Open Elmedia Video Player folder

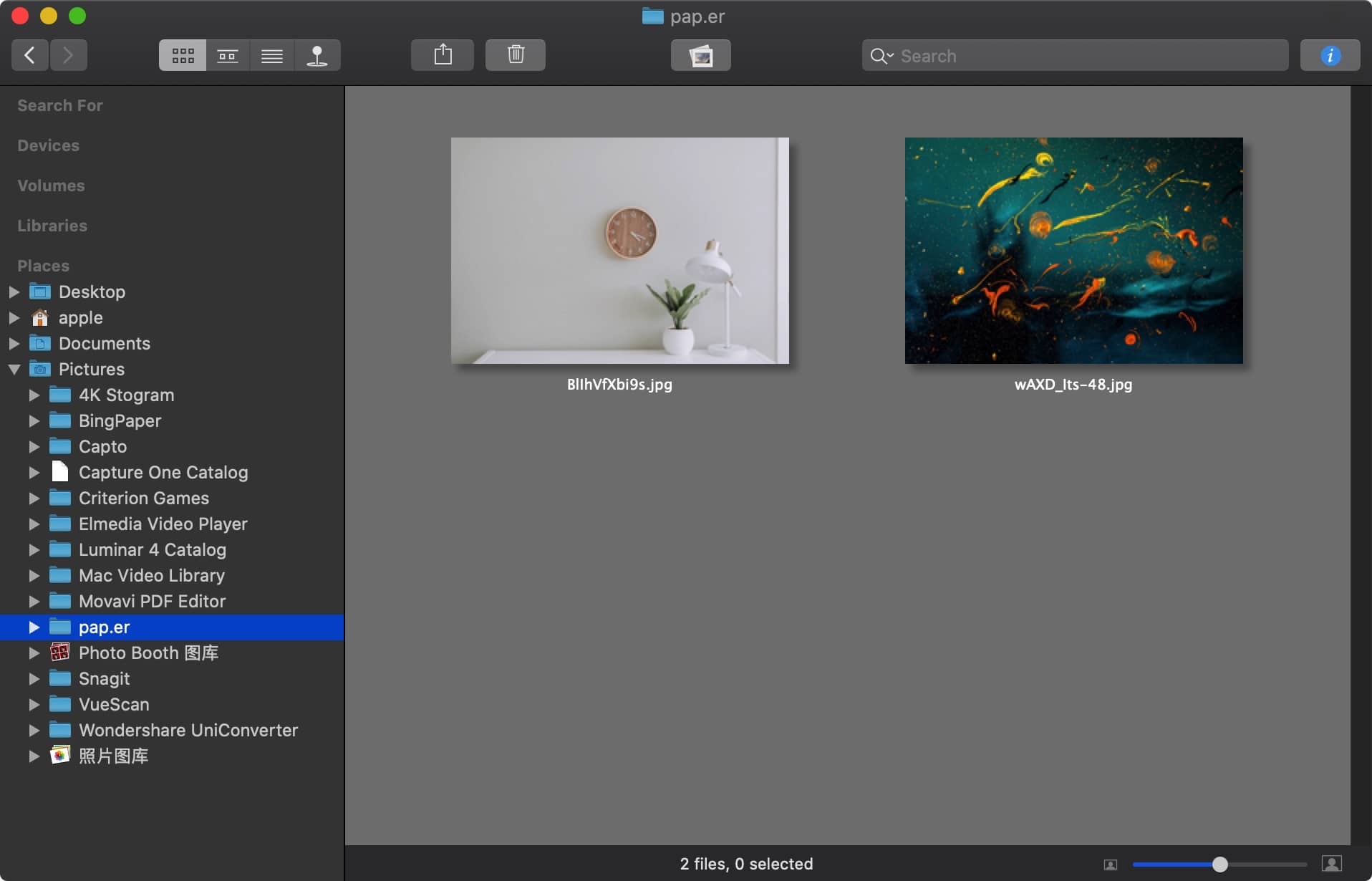163,524
